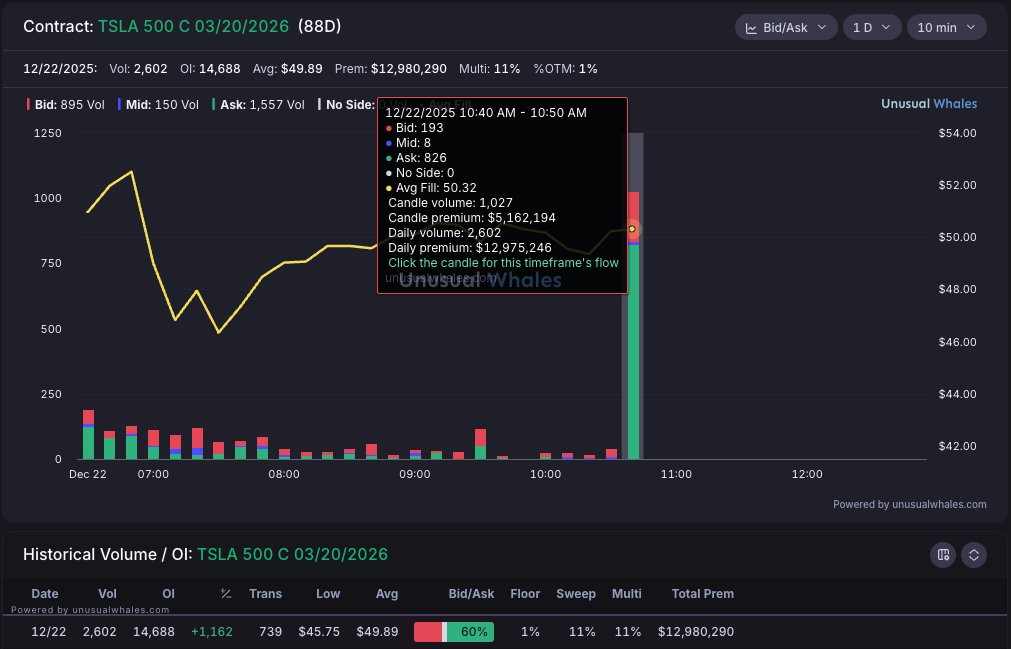Sort table by Date column header
Image resolution: width=1011 pixels, height=649 pixels.
point(44,594)
